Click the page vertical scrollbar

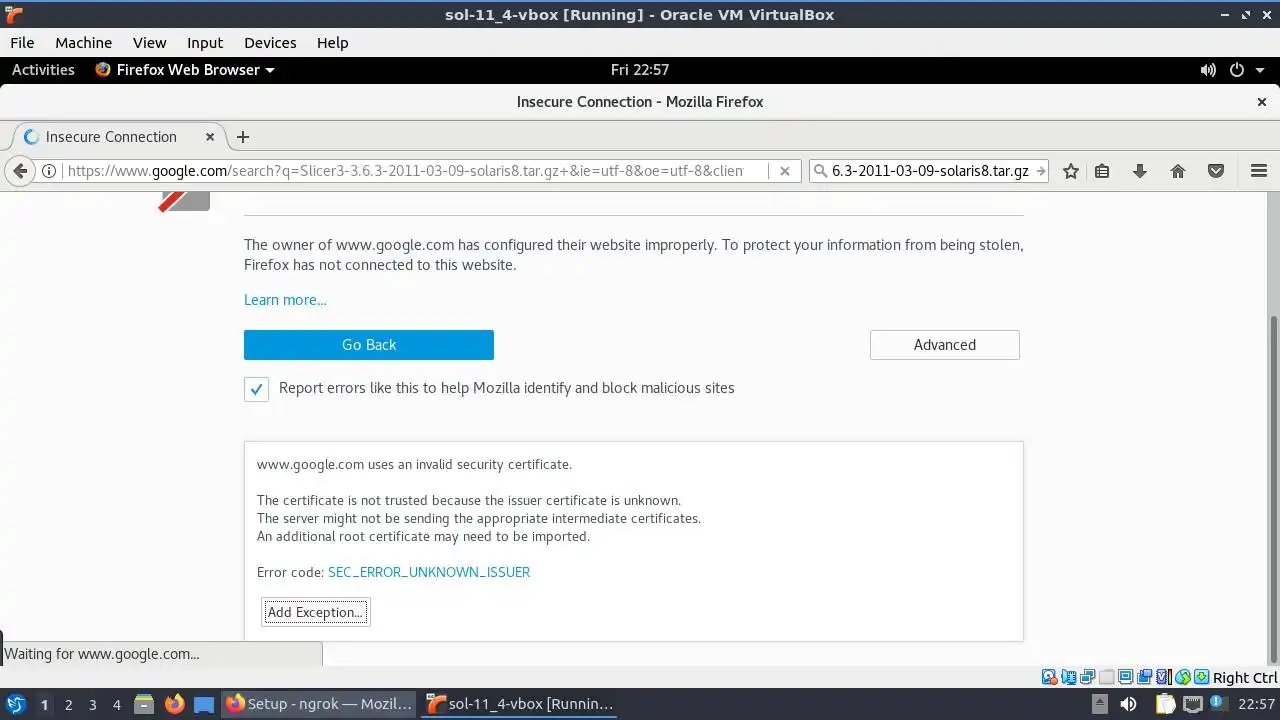pos(1273,490)
